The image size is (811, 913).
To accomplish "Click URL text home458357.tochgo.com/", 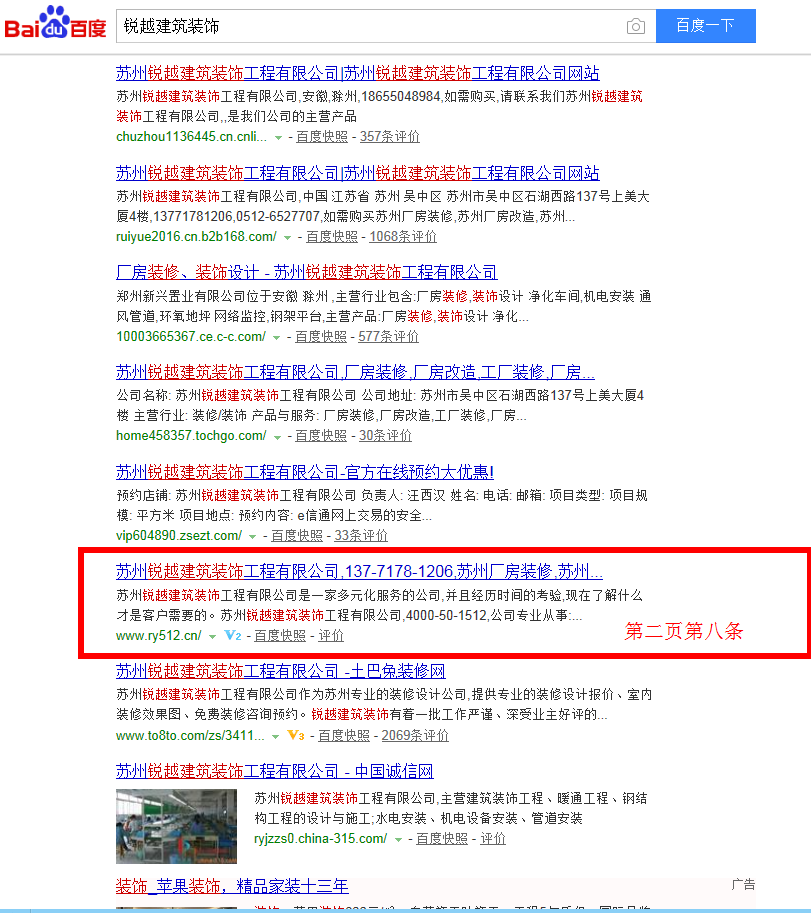I will (x=192, y=436).
